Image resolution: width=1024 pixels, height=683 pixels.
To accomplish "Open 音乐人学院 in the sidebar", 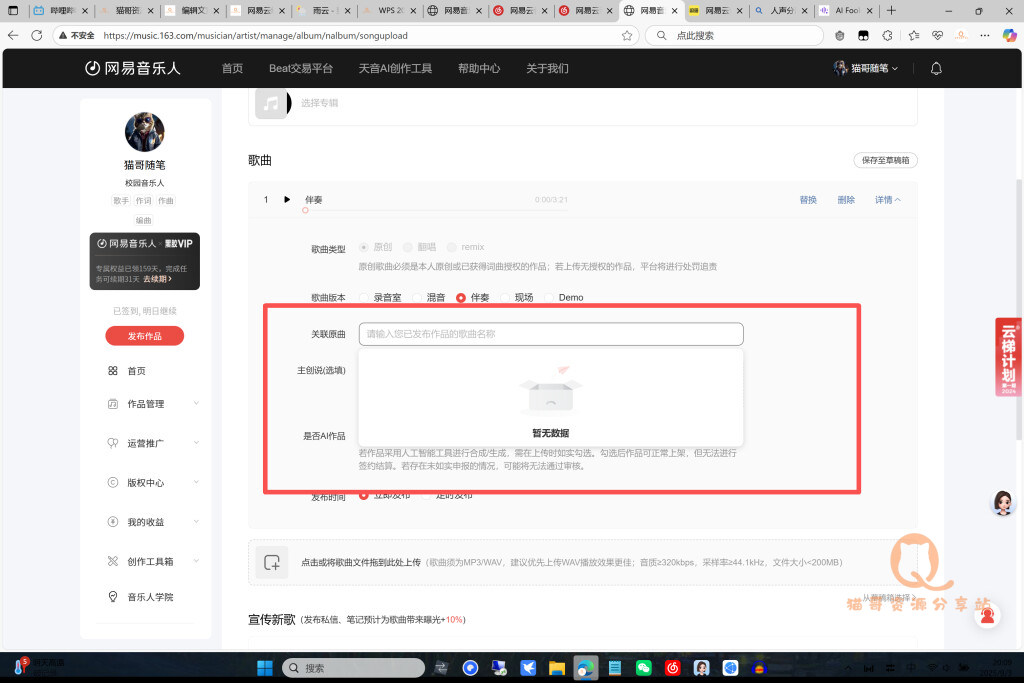I will [150, 597].
